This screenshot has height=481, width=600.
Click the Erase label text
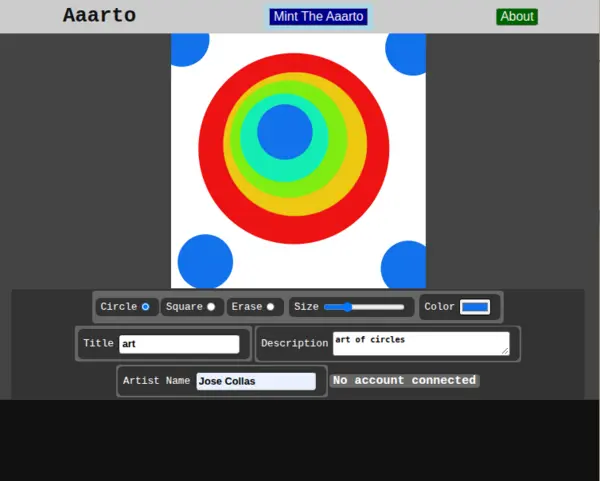coord(247,307)
